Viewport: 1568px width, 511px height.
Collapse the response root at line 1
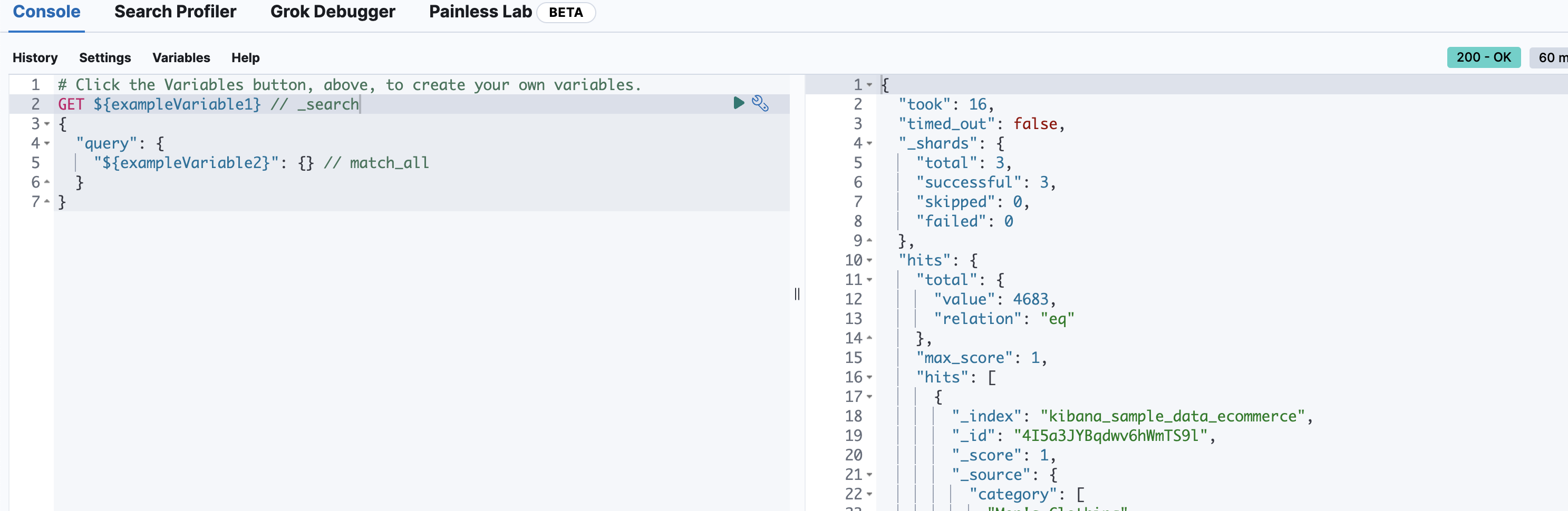coord(869,85)
